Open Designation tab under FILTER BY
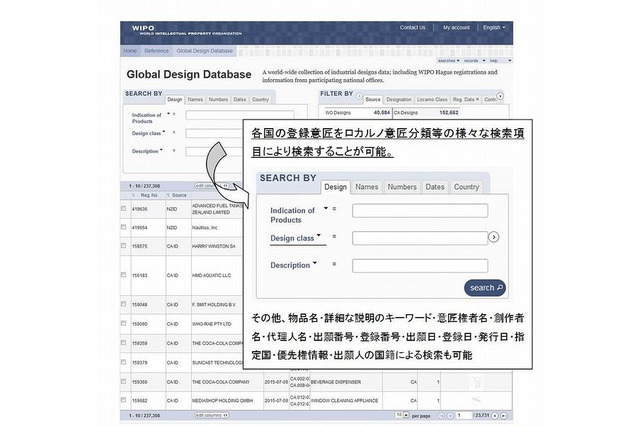The image size is (640, 426). point(399,99)
